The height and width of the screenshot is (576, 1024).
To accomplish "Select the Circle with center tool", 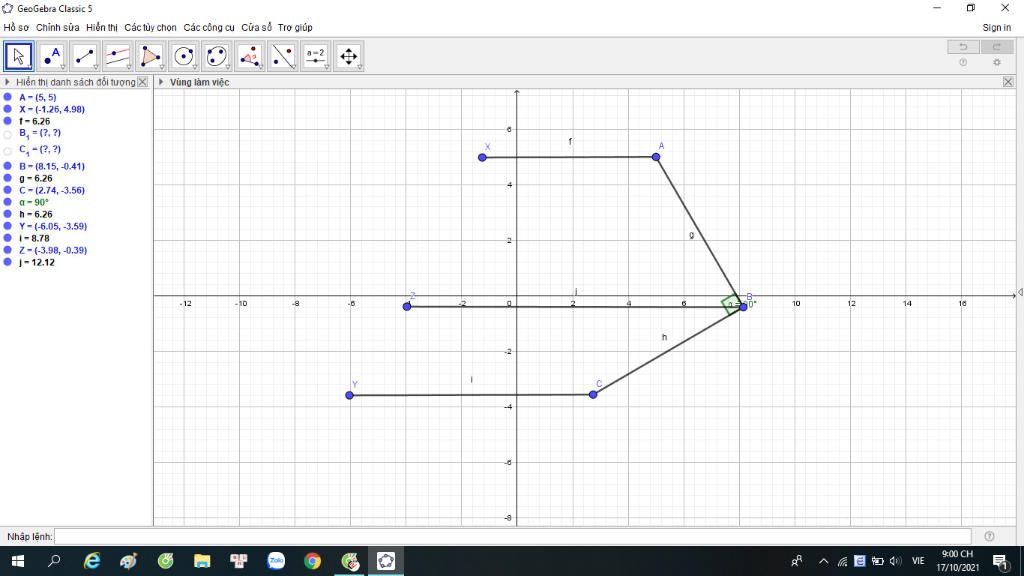I will pos(184,56).
